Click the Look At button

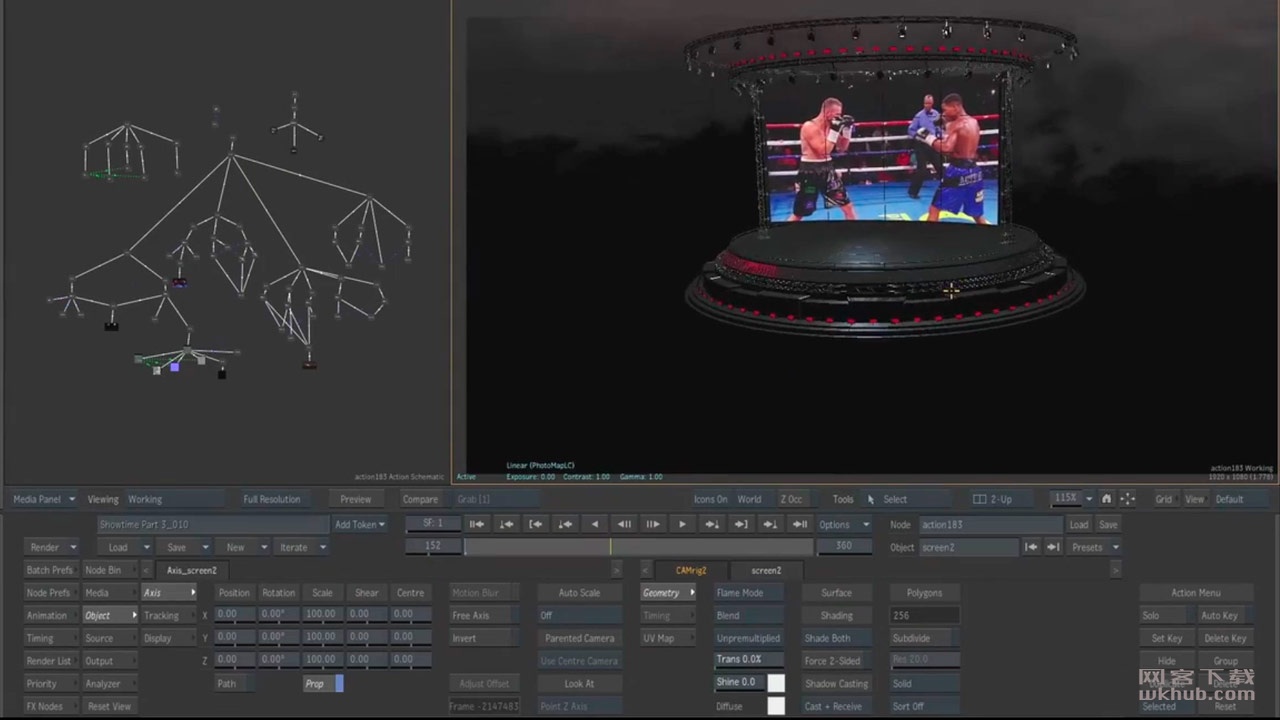pos(579,684)
